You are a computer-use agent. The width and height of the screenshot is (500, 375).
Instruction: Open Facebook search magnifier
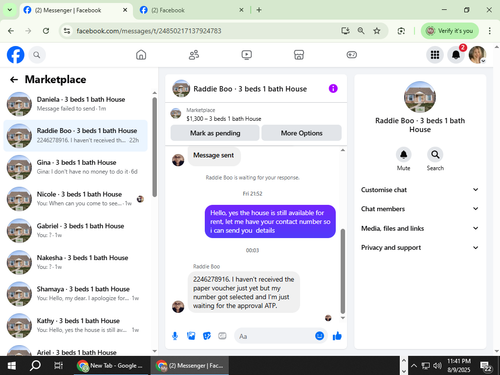[37, 55]
